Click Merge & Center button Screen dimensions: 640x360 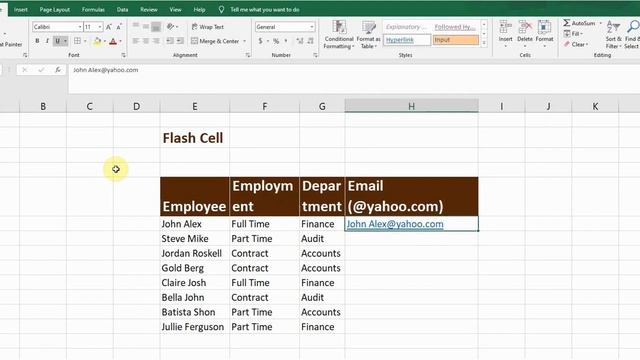click(x=215, y=41)
